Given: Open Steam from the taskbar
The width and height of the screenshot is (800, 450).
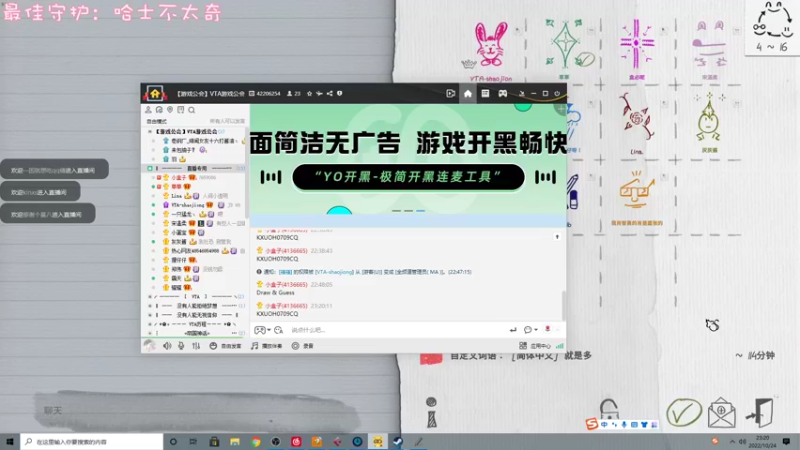Looking at the screenshot, I should tap(398, 441).
